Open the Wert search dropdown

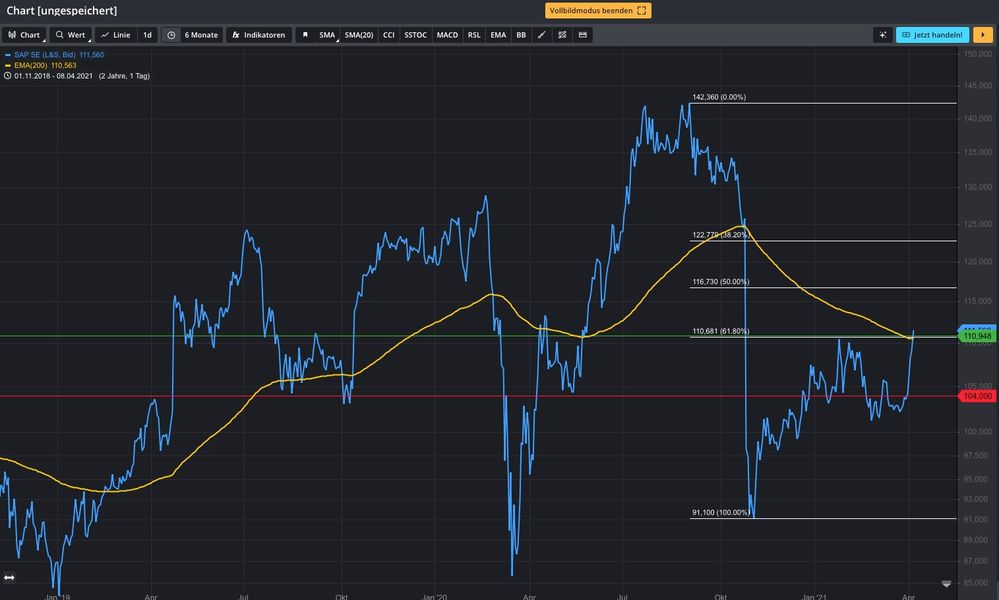[71, 35]
